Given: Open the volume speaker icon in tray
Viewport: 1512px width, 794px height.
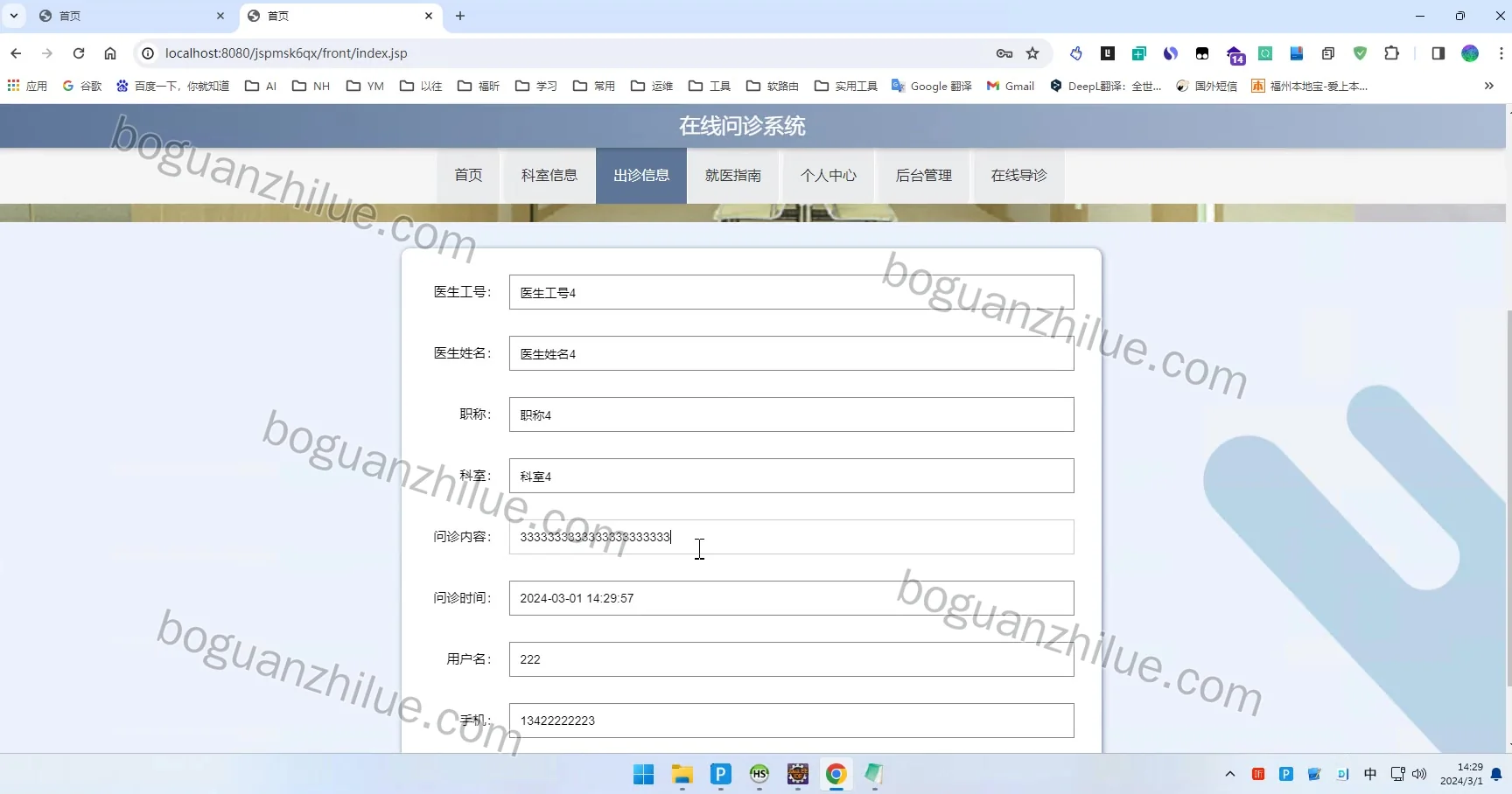Looking at the screenshot, I should tap(1419, 774).
